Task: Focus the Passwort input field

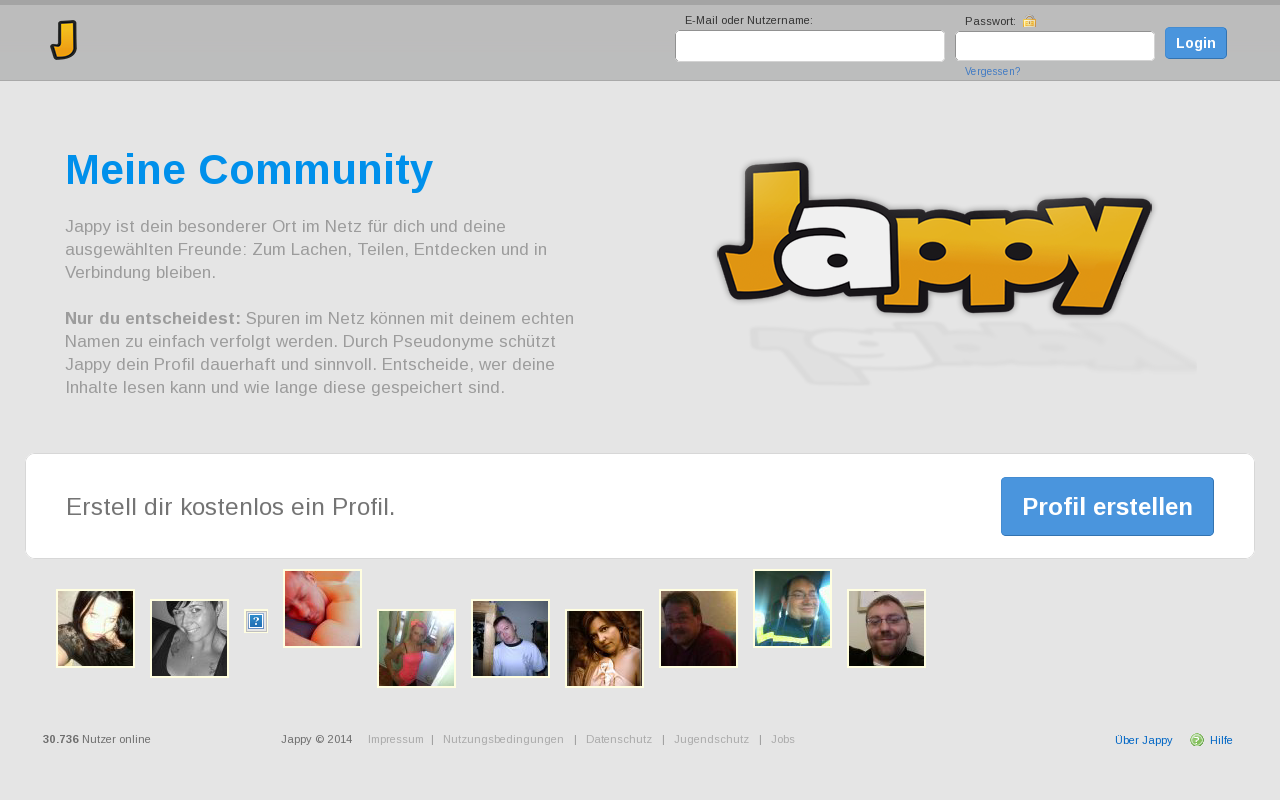Action: pos(1055,46)
